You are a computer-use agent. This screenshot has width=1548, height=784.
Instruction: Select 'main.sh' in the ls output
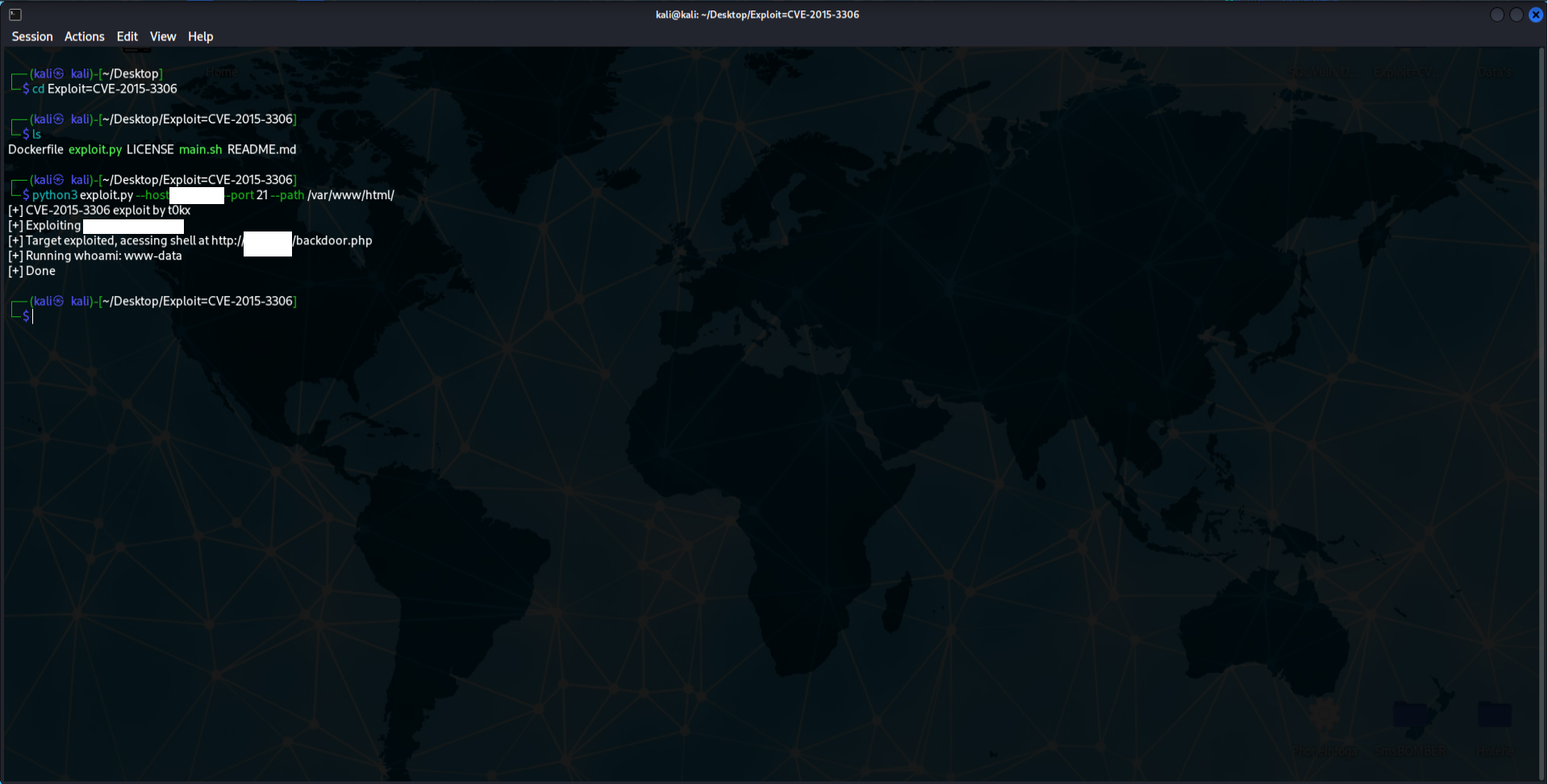200,149
